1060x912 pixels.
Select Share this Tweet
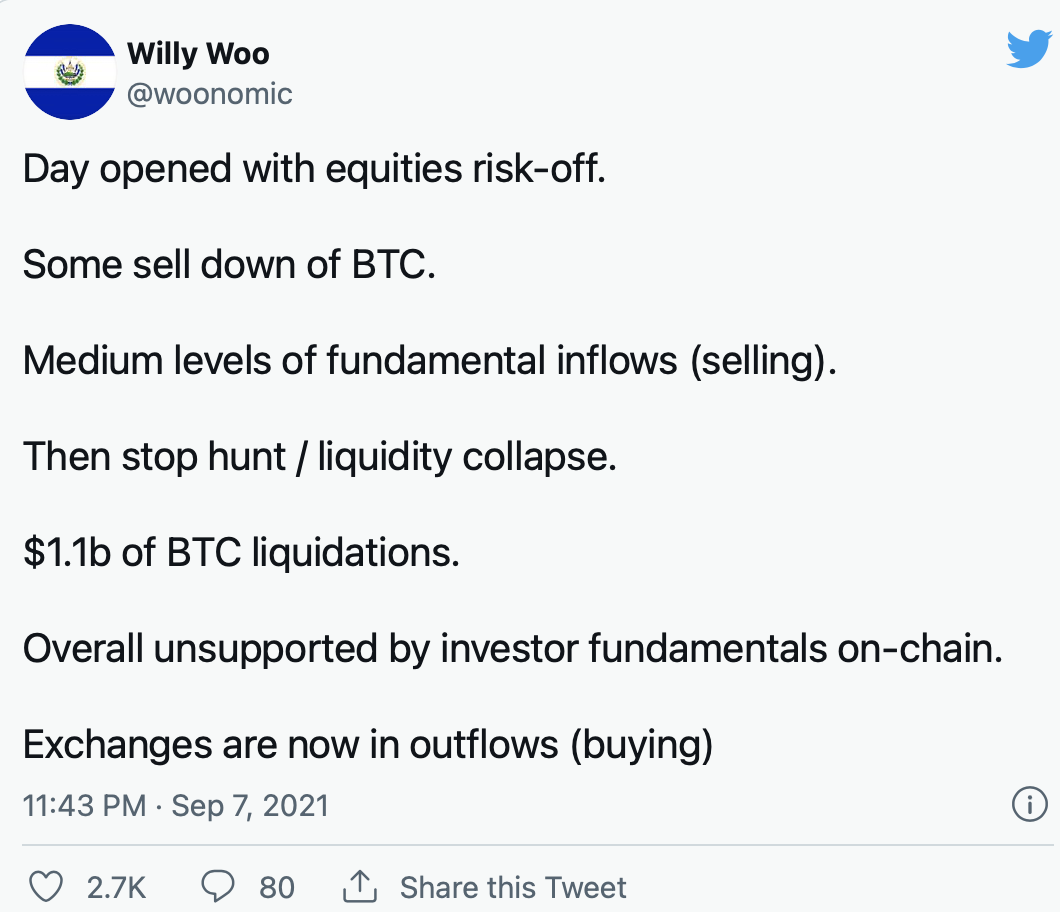[513, 887]
